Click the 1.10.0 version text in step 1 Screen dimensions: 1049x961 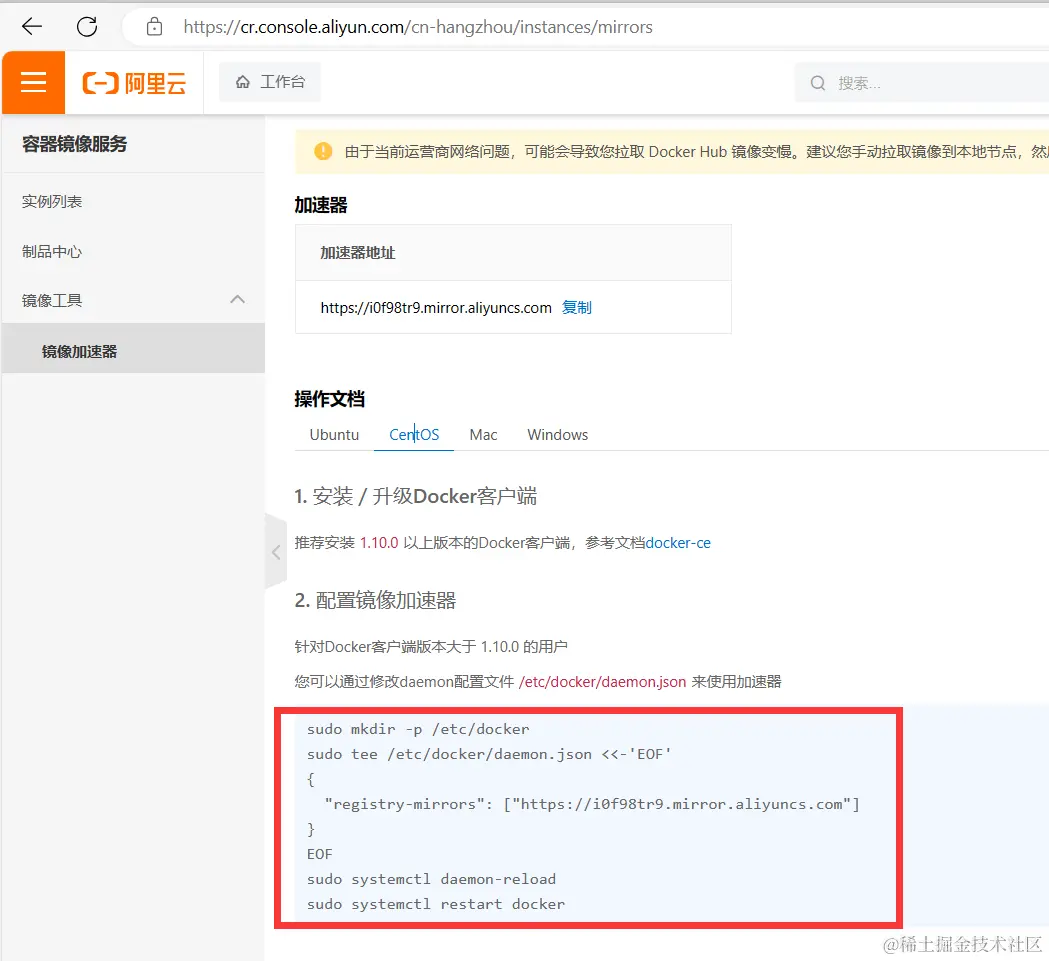[379, 543]
